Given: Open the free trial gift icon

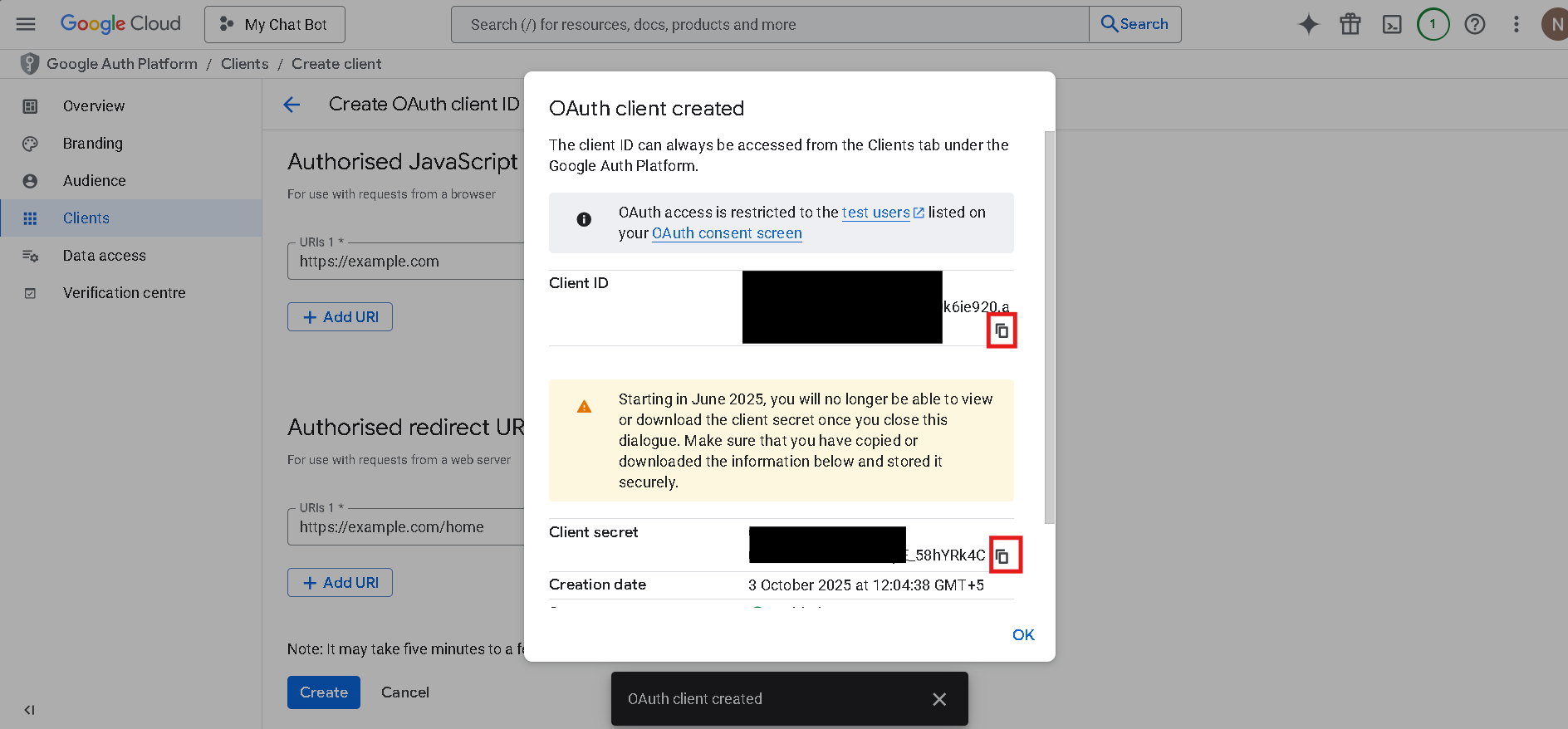Looking at the screenshot, I should coord(1350,24).
